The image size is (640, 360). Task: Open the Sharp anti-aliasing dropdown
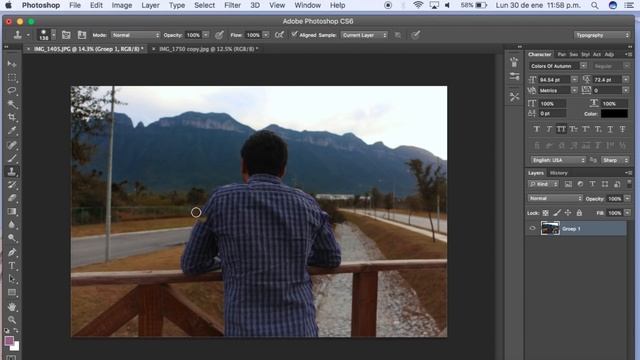tap(615, 160)
